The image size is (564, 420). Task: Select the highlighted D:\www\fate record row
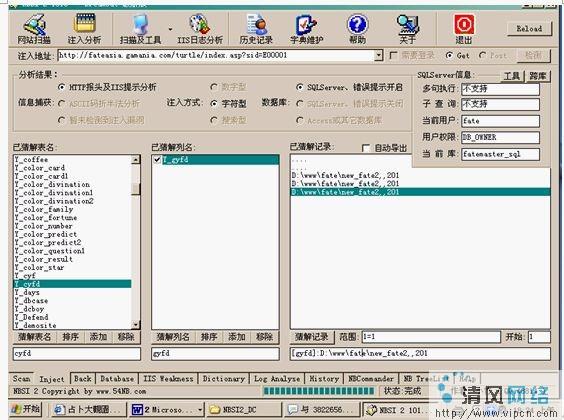click(420, 192)
